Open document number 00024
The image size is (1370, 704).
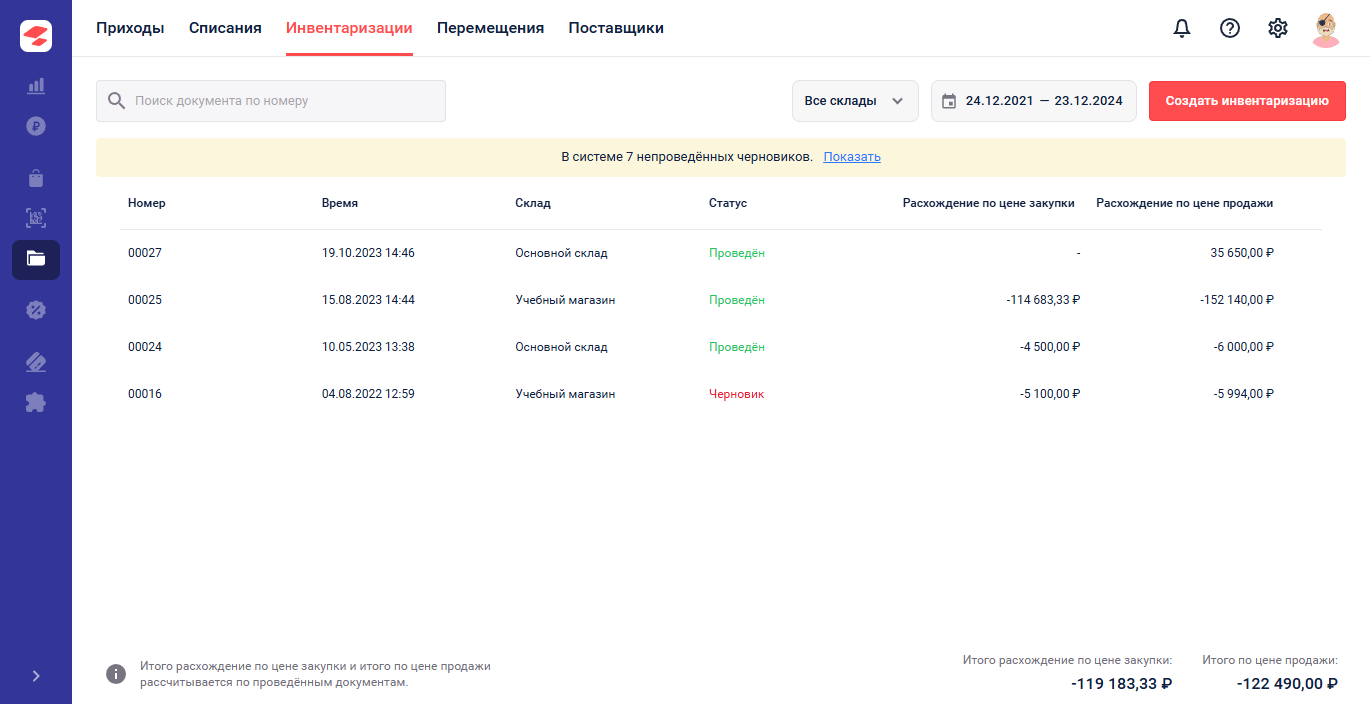coord(145,347)
